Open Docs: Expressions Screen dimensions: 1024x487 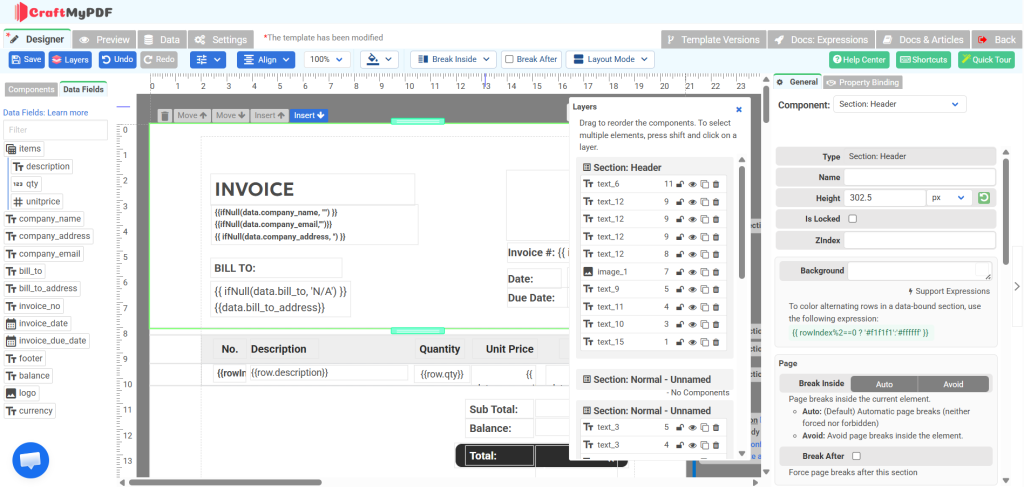pyautogui.click(x=820, y=39)
